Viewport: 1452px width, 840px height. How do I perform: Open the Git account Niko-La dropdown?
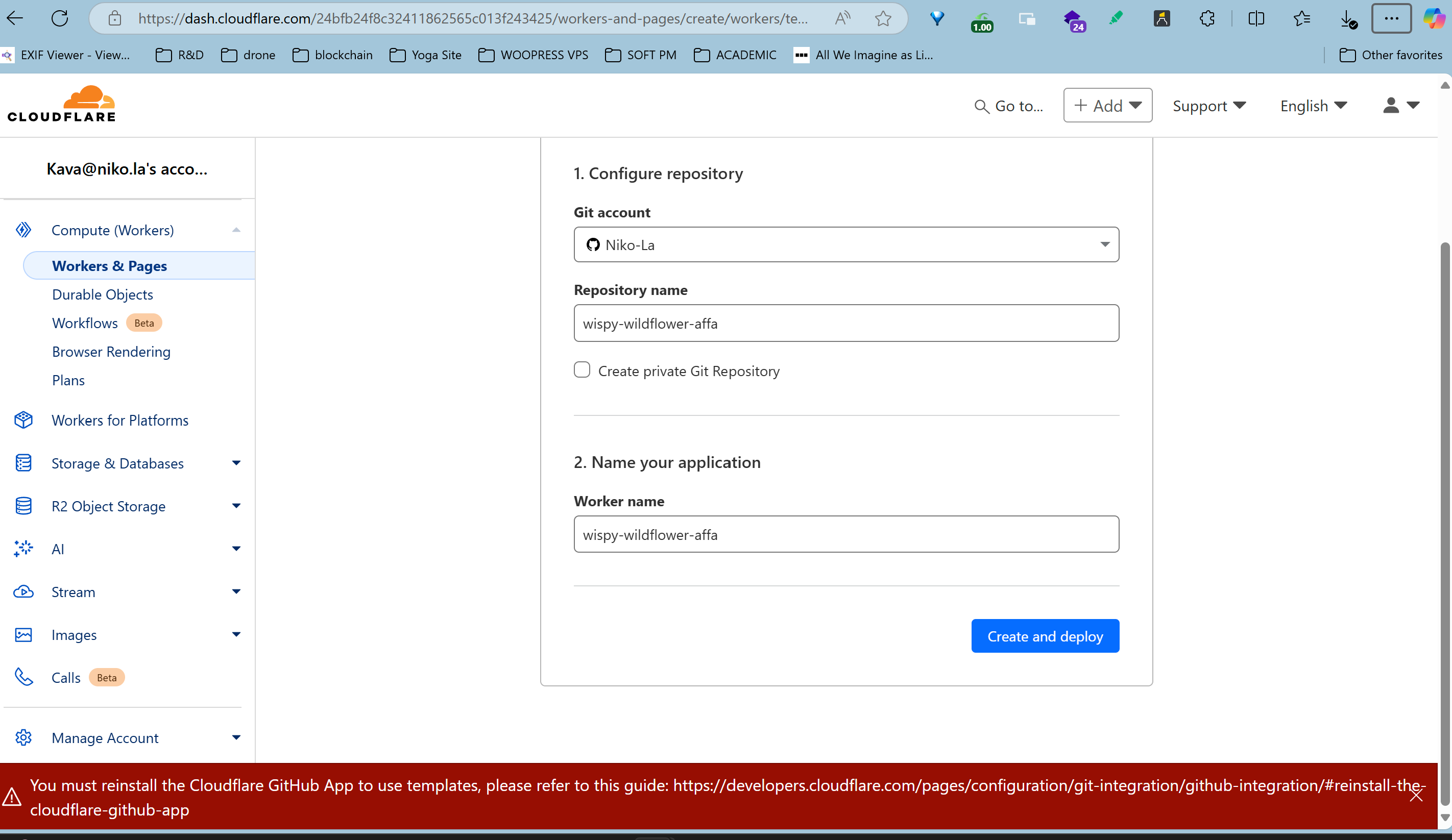click(x=846, y=245)
